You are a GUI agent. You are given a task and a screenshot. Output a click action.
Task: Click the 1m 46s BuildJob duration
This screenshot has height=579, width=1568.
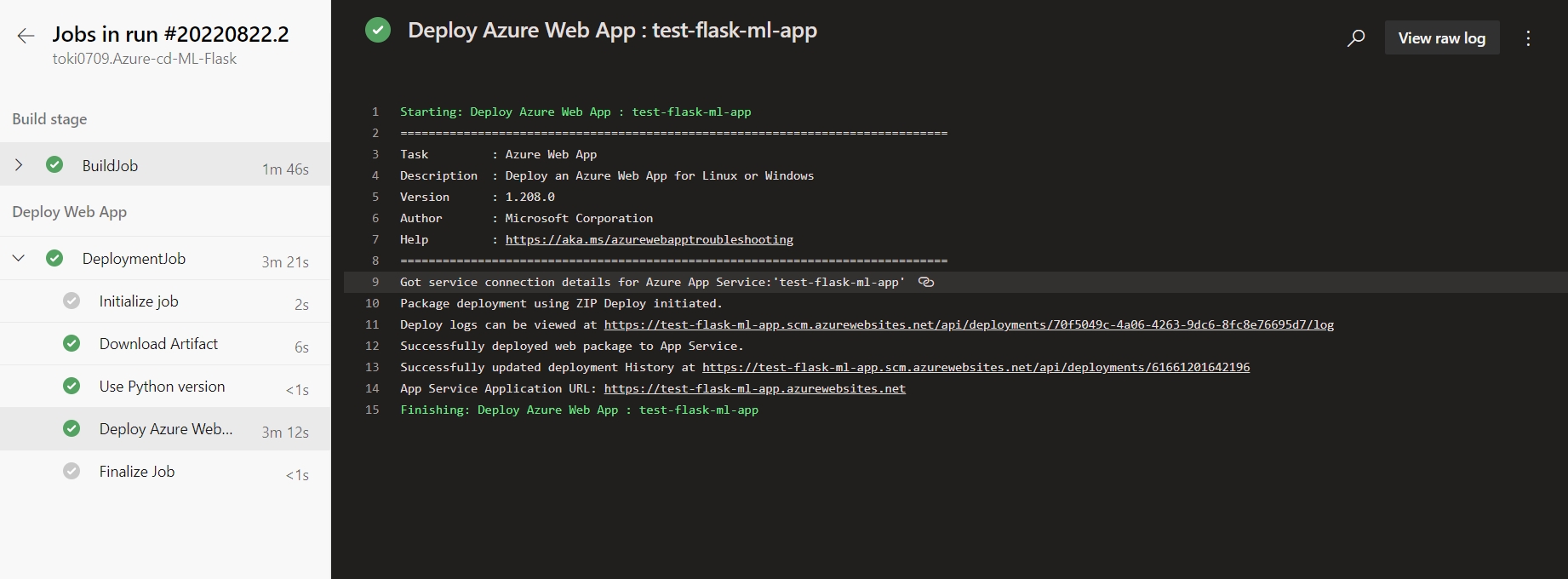285,169
